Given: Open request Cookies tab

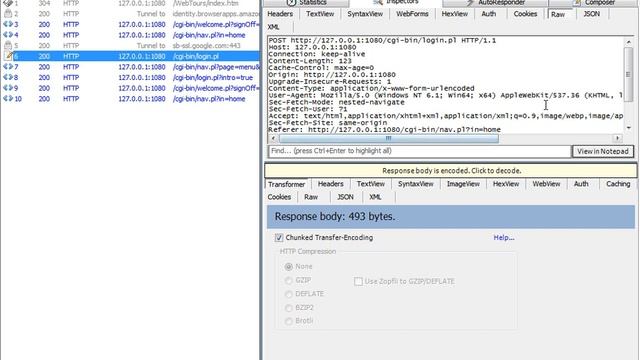Looking at the screenshot, I should (x=525, y=14).
